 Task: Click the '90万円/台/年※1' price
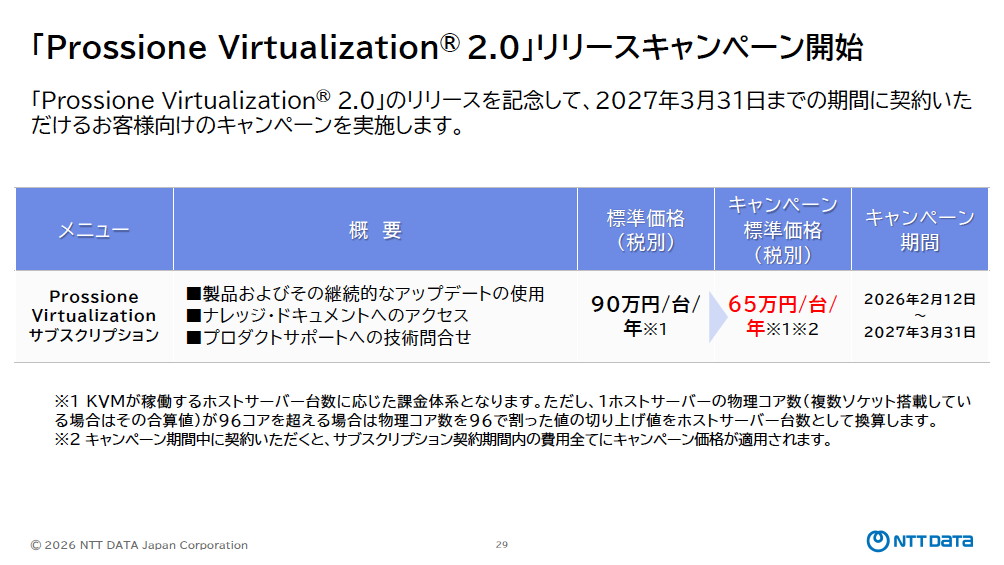click(x=645, y=316)
